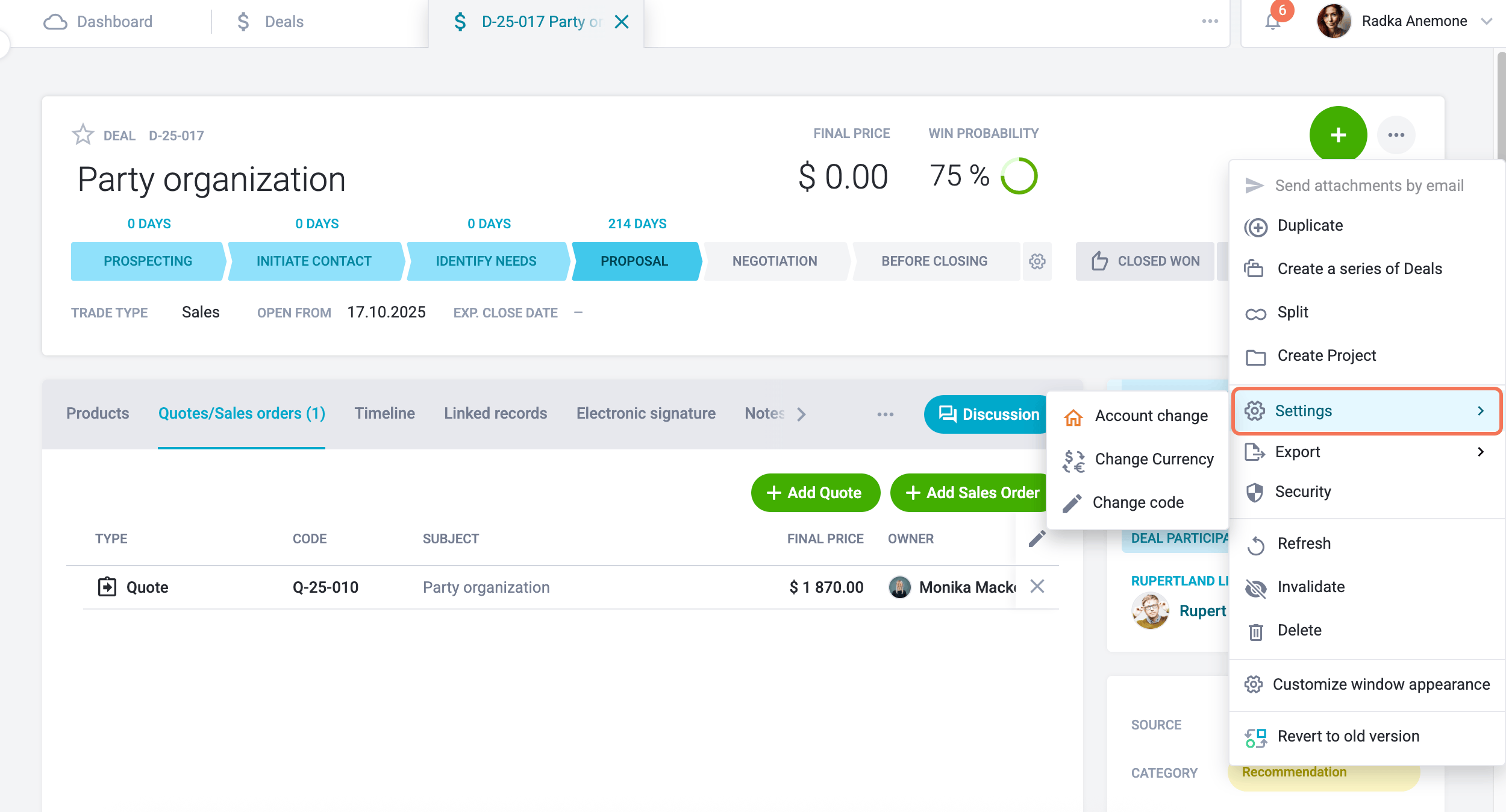Image resolution: width=1506 pixels, height=812 pixels.
Task: Click the Deals dollar icon
Action: pos(243,22)
